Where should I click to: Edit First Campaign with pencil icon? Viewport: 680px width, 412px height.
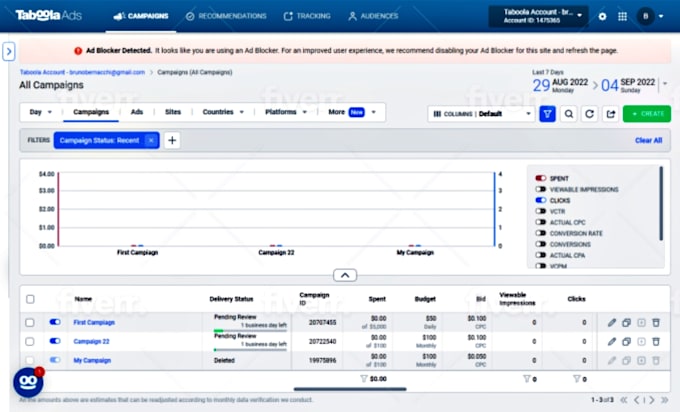point(612,322)
